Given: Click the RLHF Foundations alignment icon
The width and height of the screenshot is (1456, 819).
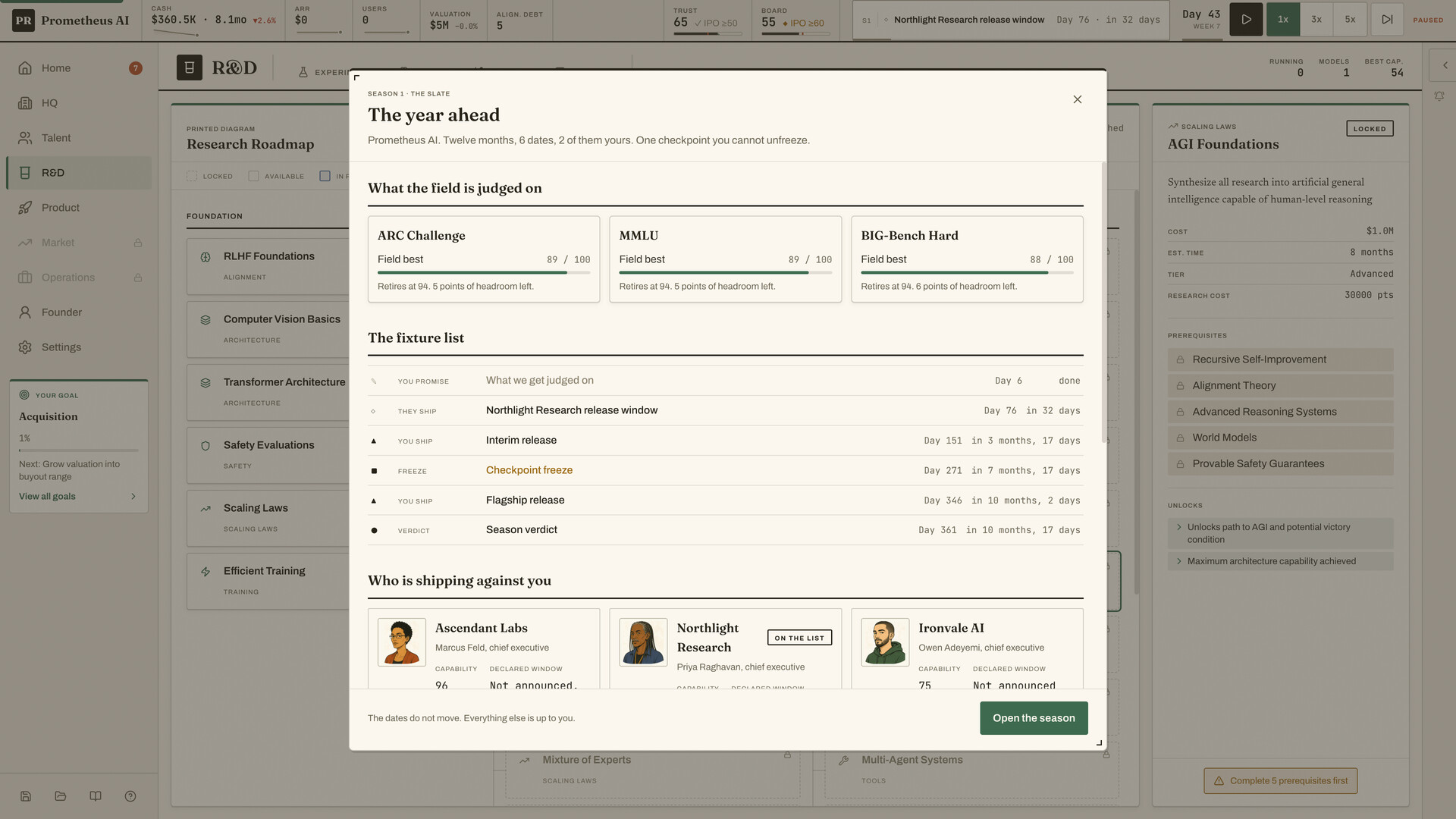Looking at the screenshot, I should (206, 257).
